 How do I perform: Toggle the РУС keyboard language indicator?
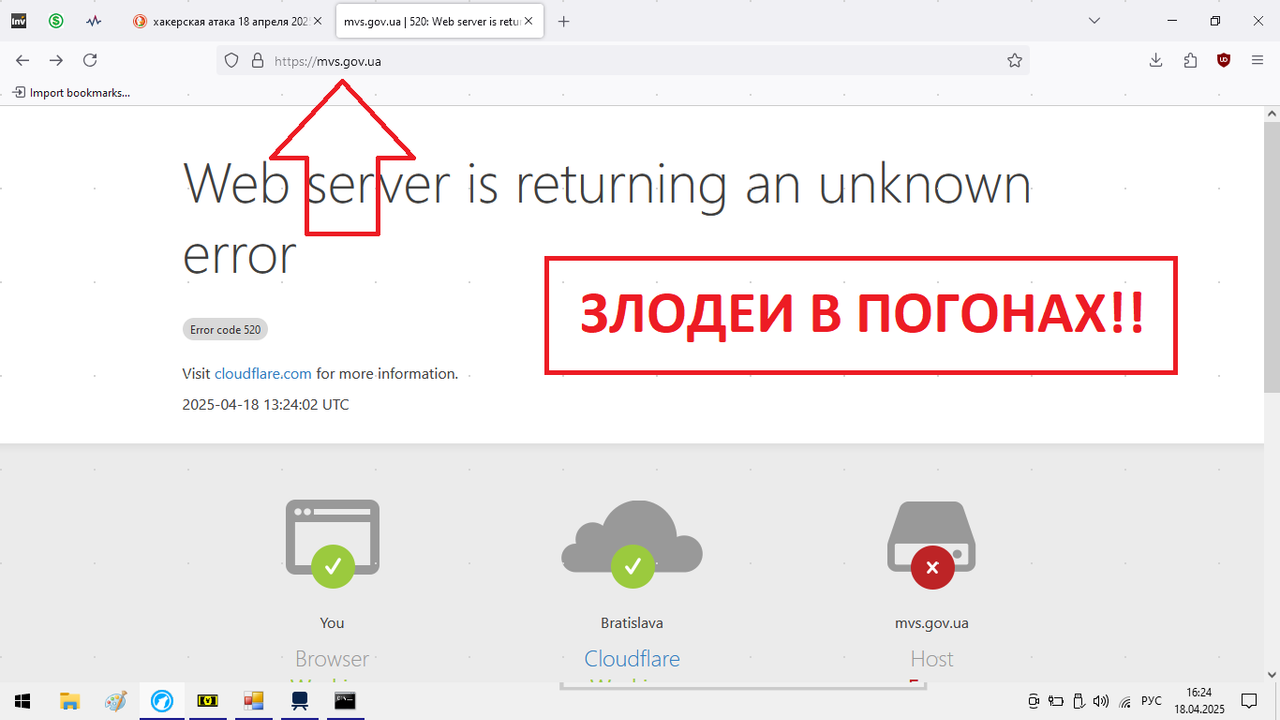pos(1151,701)
